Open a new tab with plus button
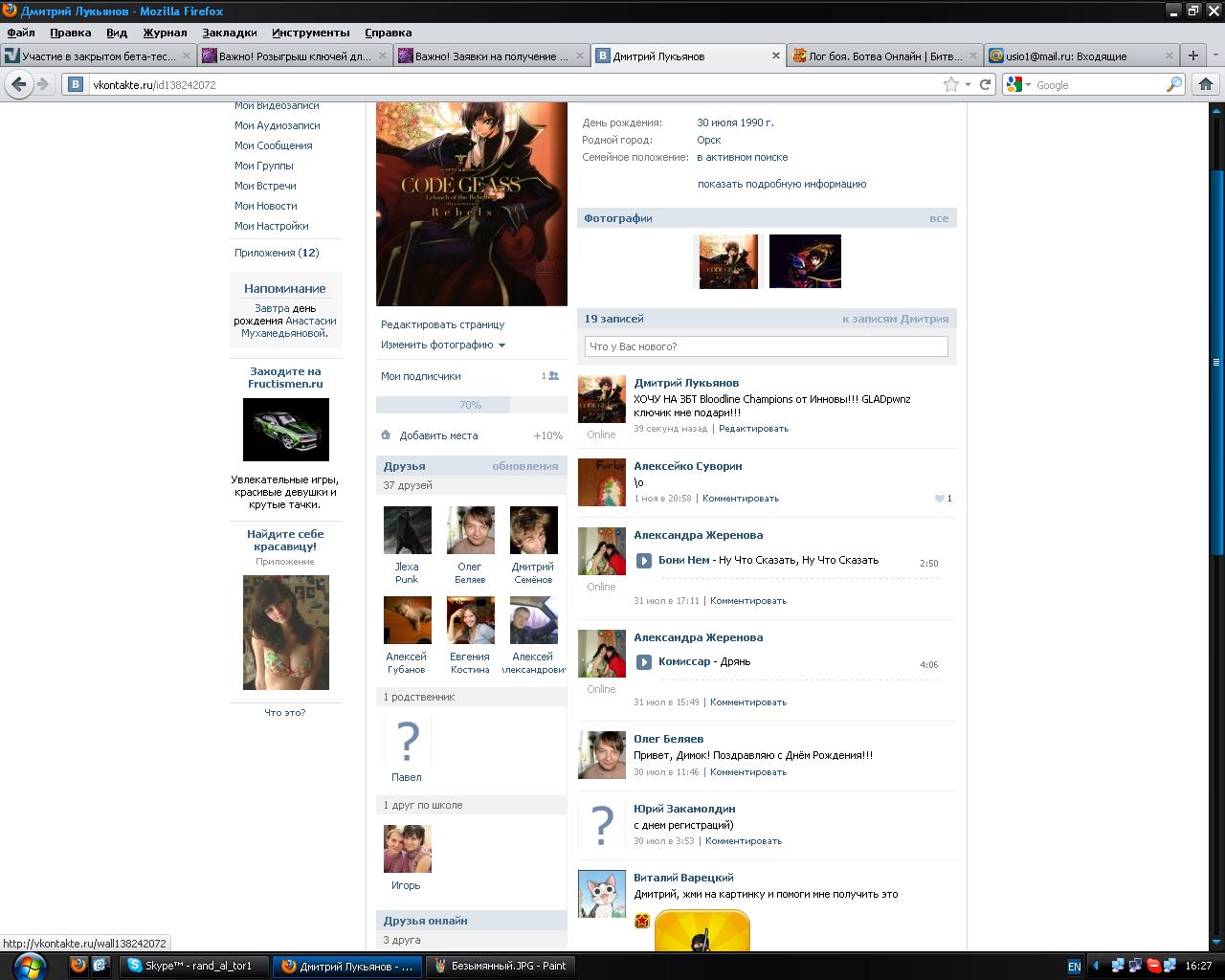 click(1192, 56)
